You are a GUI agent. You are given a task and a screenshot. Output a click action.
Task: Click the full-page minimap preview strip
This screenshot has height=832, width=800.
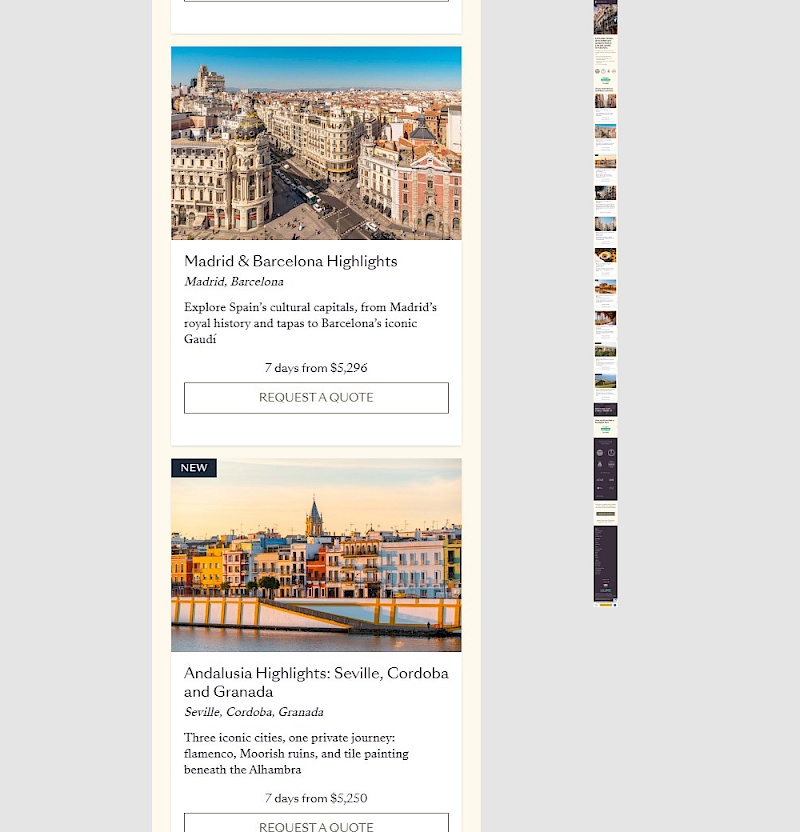click(605, 304)
